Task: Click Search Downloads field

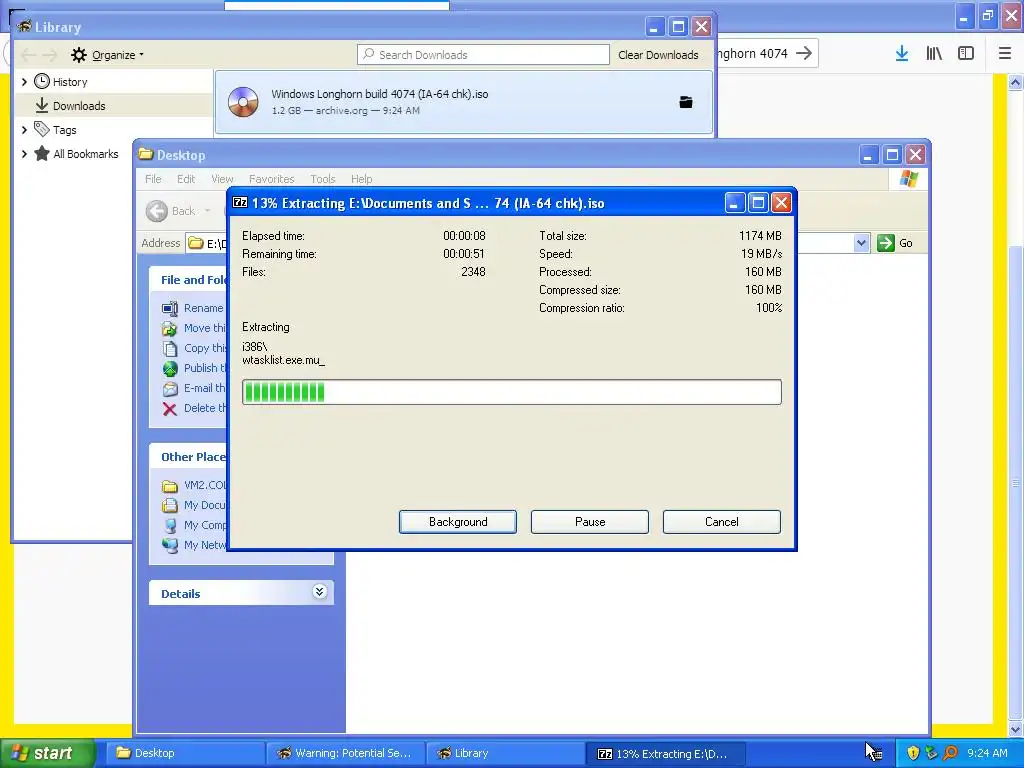Action: (x=483, y=55)
